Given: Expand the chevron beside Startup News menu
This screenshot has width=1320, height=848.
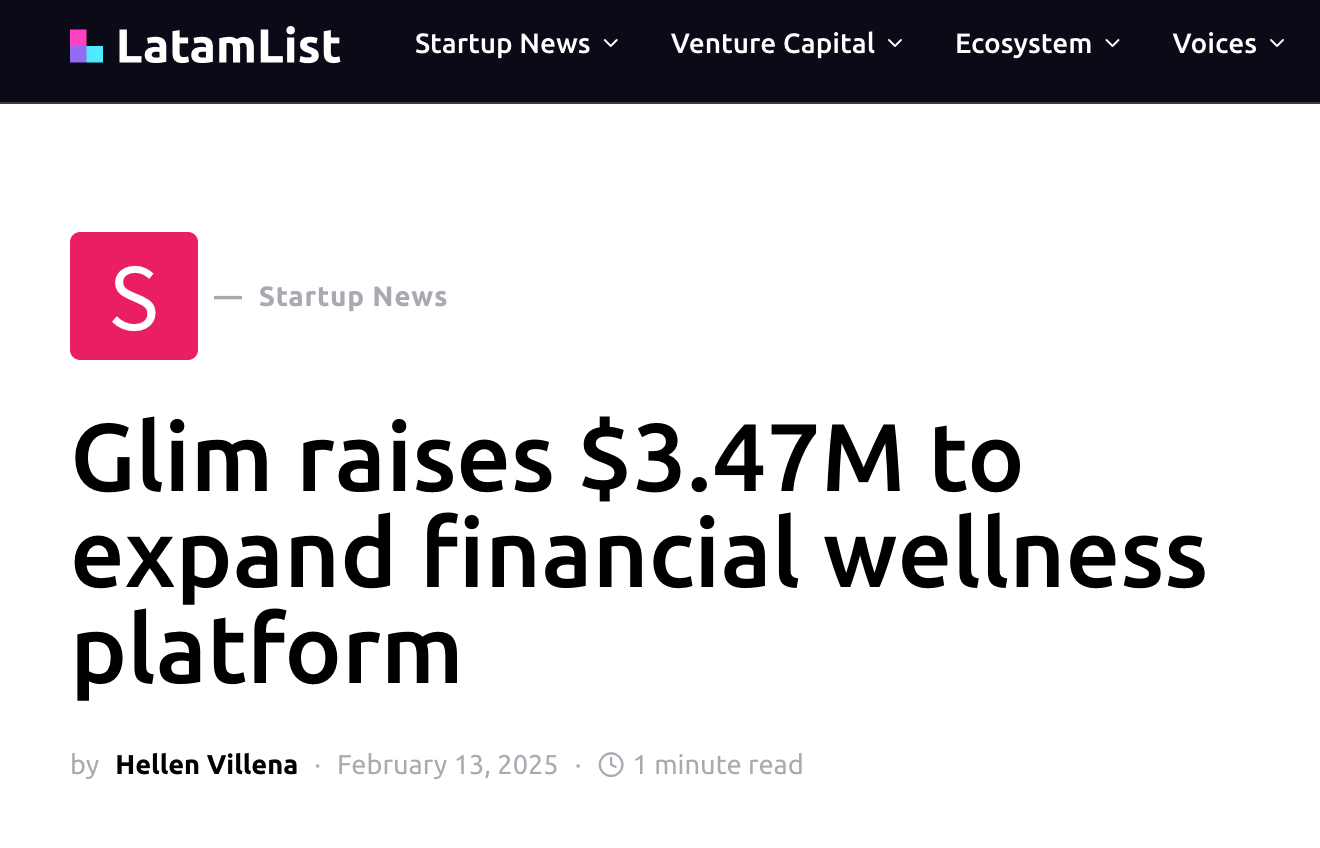Looking at the screenshot, I should [x=612, y=44].
